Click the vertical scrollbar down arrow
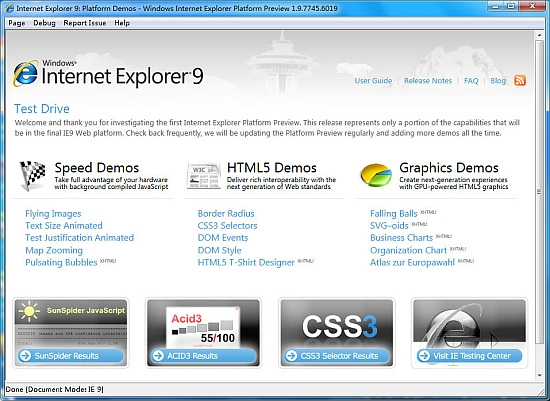Image resolution: width=550 pixels, height=401 pixels. pyautogui.click(x=540, y=375)
